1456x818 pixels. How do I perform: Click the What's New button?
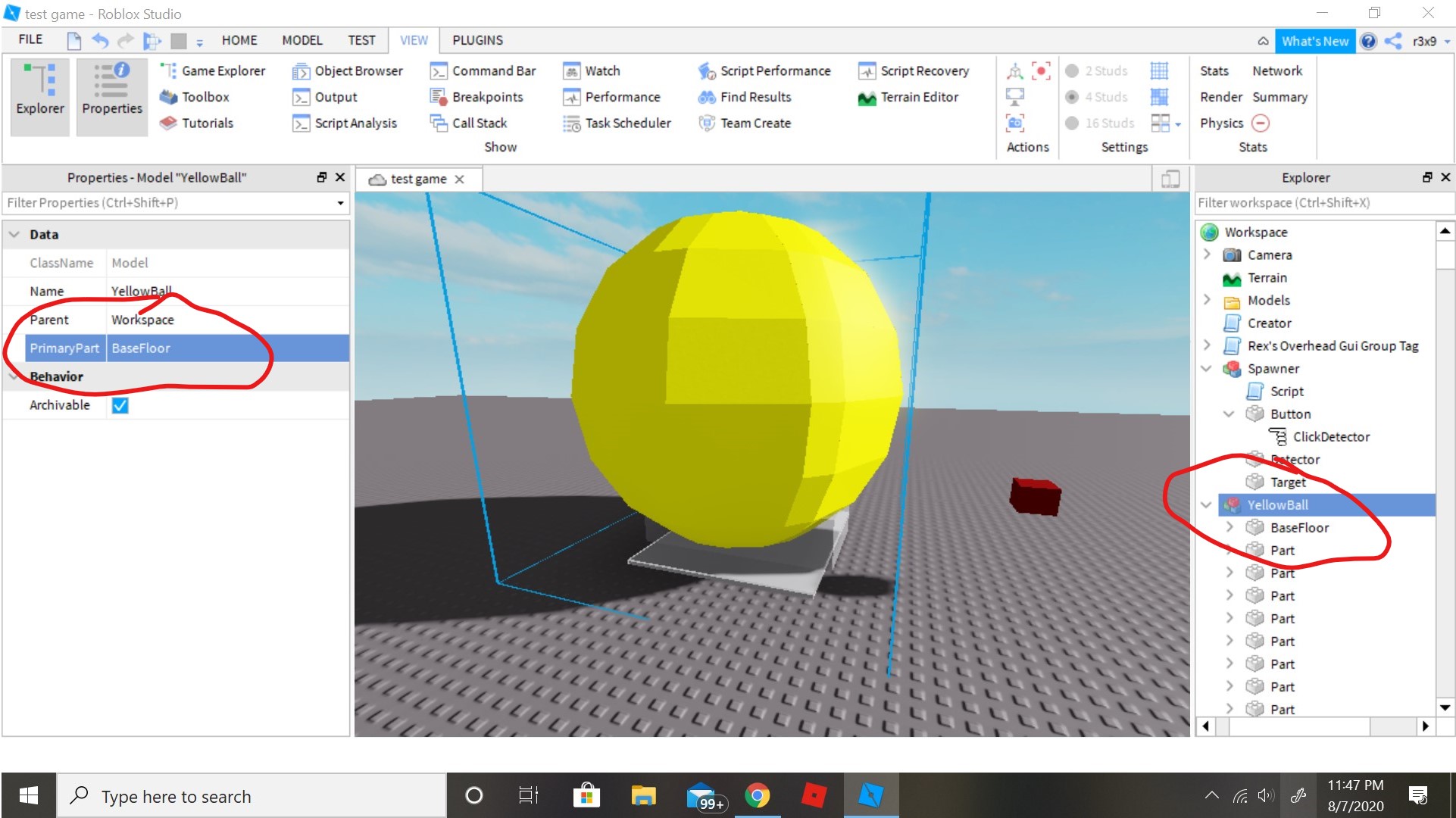1315,41
